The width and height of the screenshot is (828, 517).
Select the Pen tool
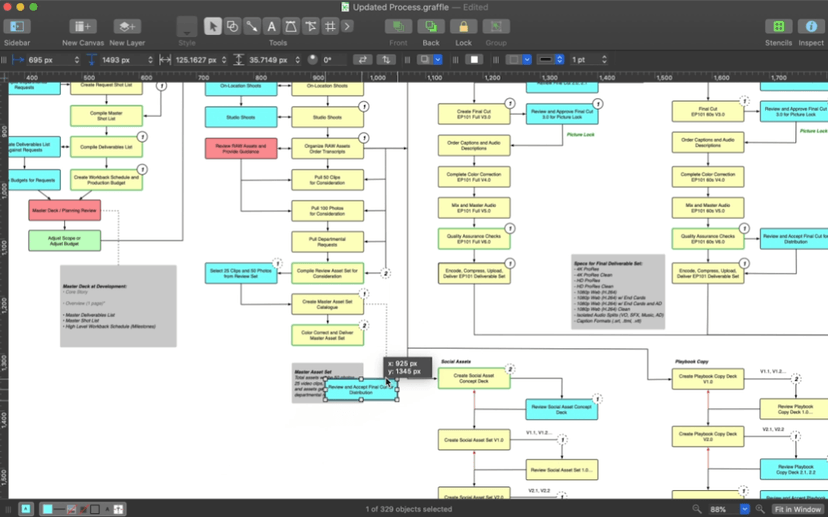(291, 26)
